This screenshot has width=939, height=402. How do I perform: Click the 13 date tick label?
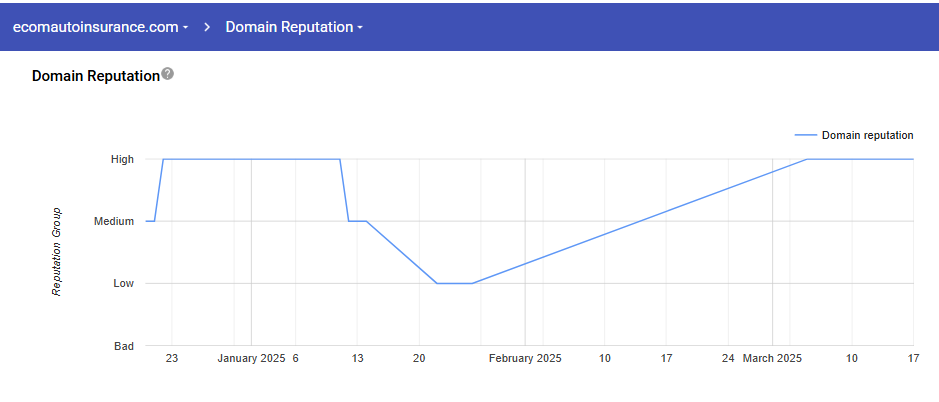pos(357,358)
